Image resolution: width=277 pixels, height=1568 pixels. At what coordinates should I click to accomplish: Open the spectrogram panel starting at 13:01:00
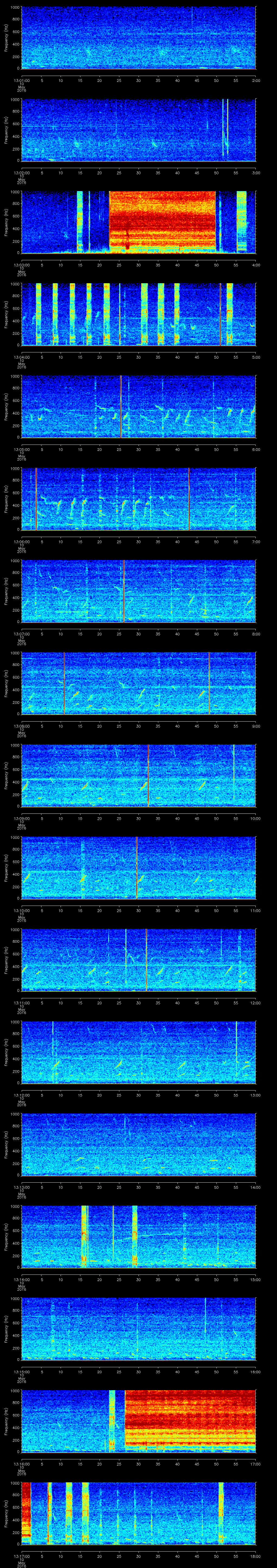coord(138,38)
